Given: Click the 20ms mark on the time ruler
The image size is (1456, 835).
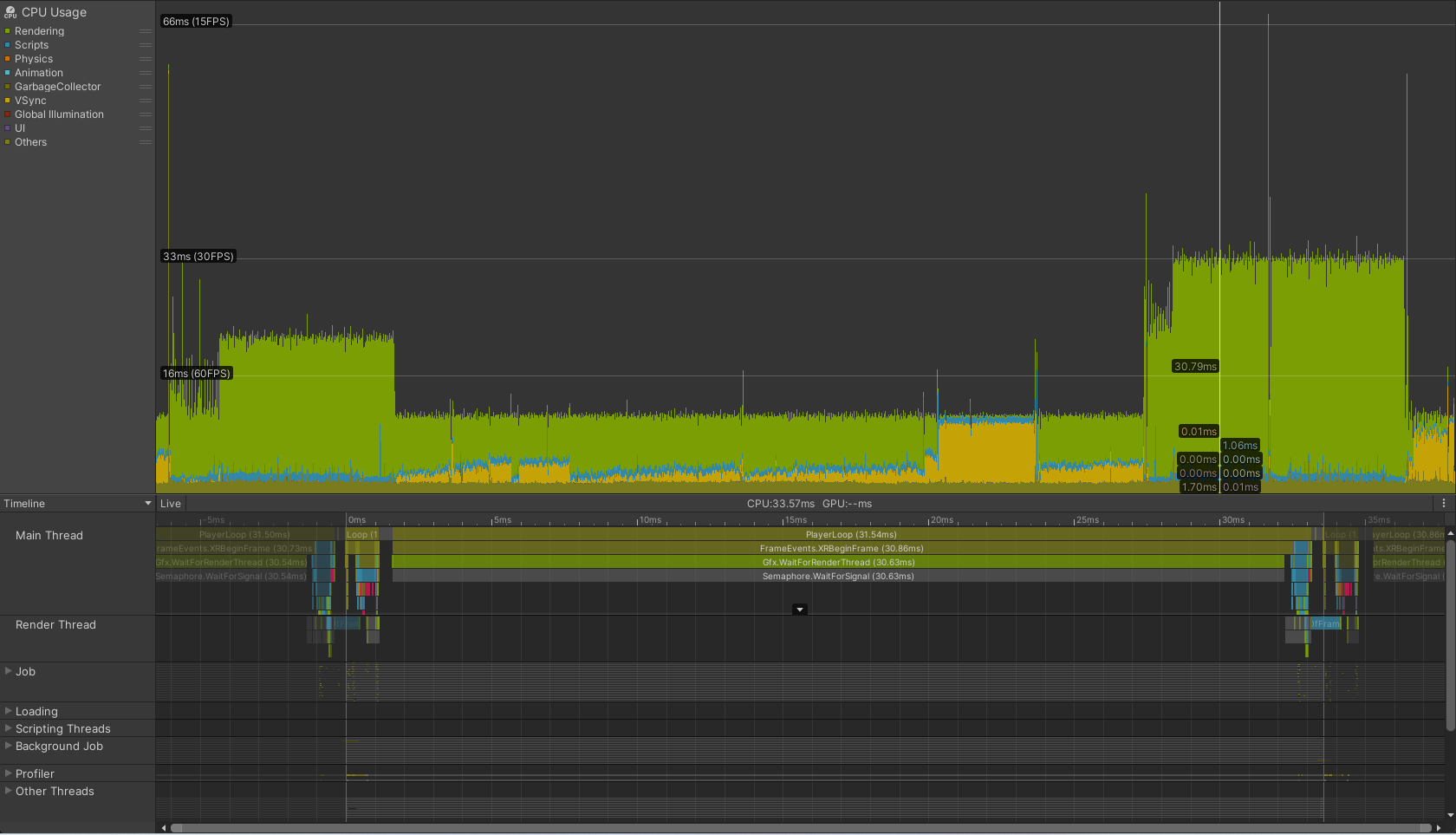Looking at the screenshot, I should (x=941, y=520).
